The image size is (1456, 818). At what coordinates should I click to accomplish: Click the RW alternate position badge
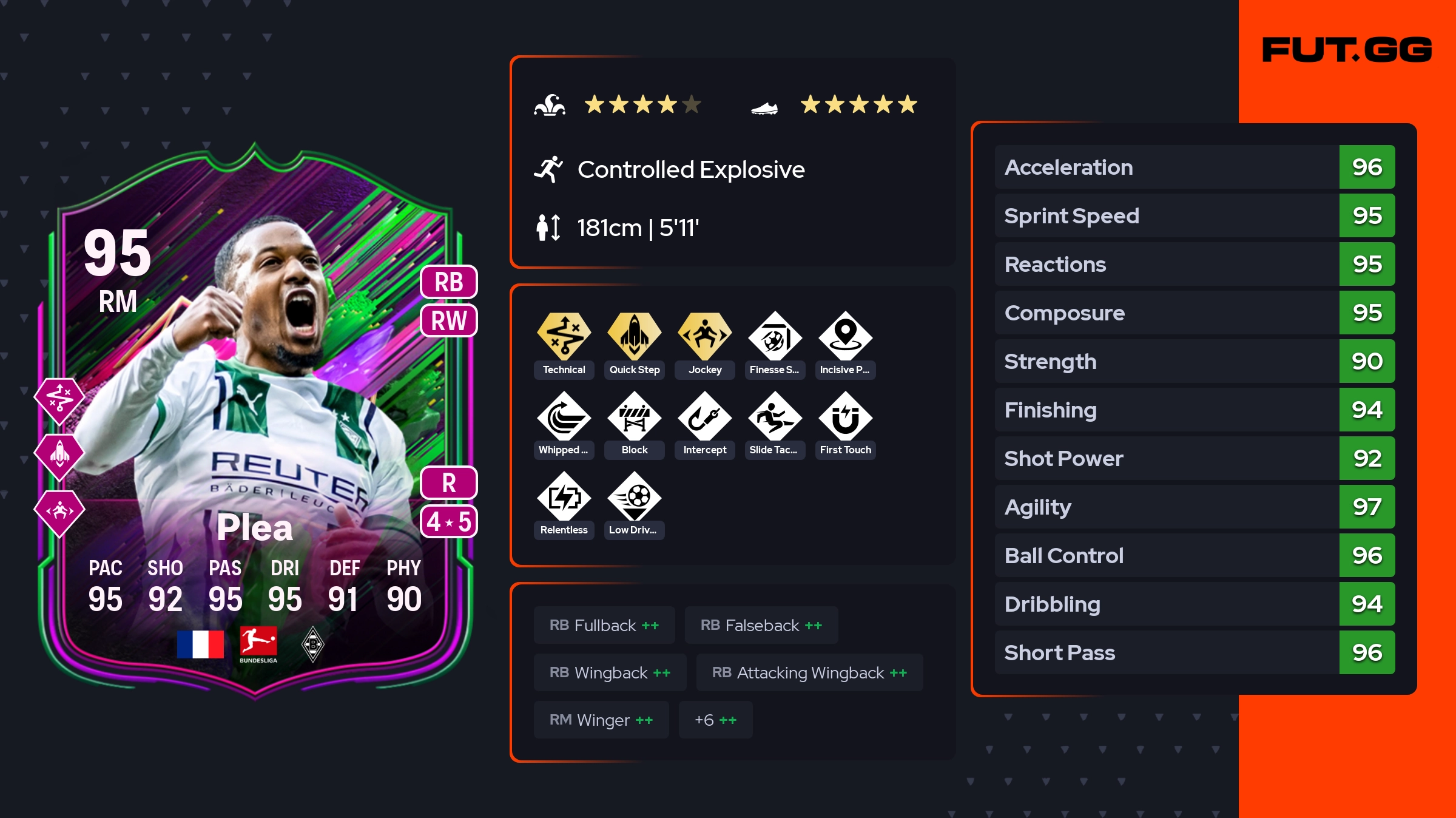[x=449, y=320]
